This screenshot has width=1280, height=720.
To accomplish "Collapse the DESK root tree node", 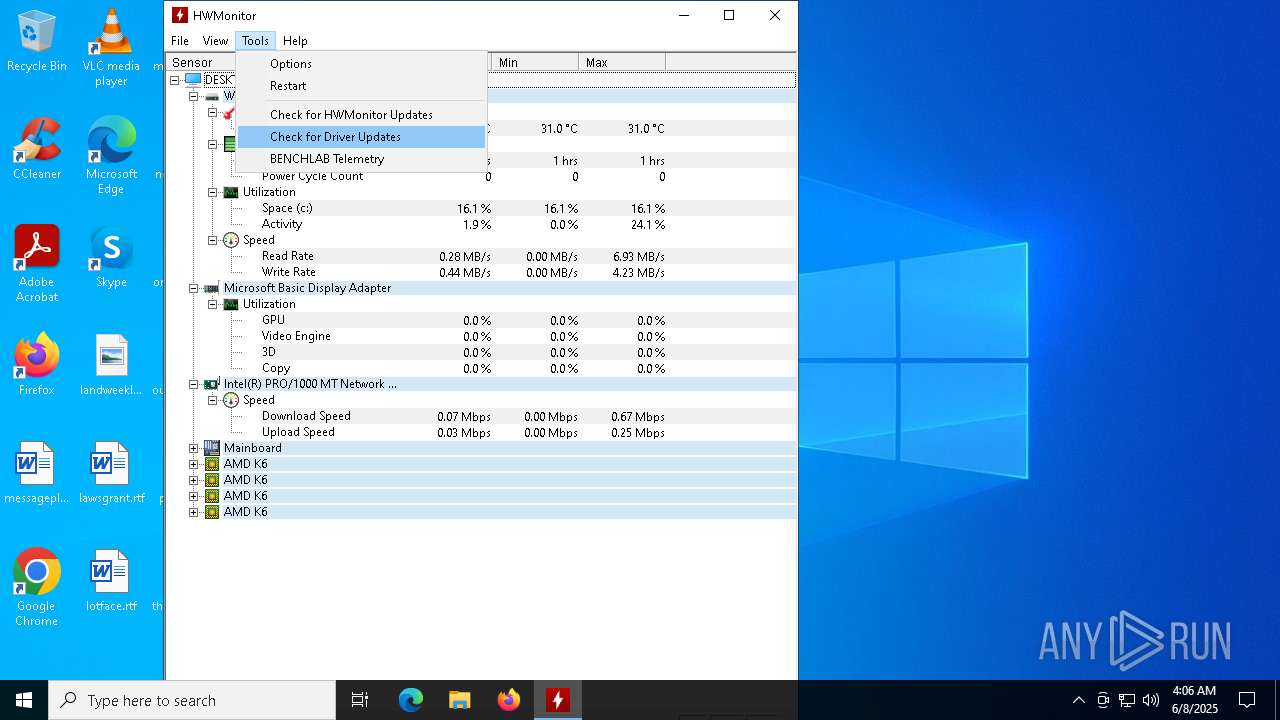I will tap(175, 80).
